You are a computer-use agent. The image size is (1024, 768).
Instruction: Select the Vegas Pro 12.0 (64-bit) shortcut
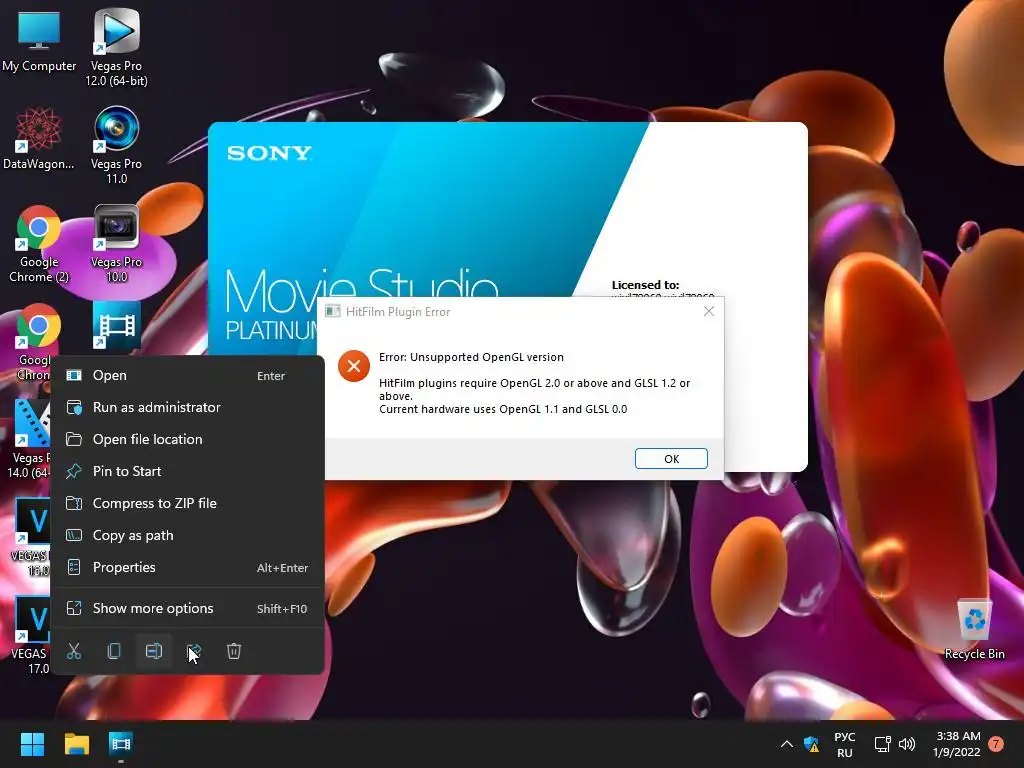(116, 47)
